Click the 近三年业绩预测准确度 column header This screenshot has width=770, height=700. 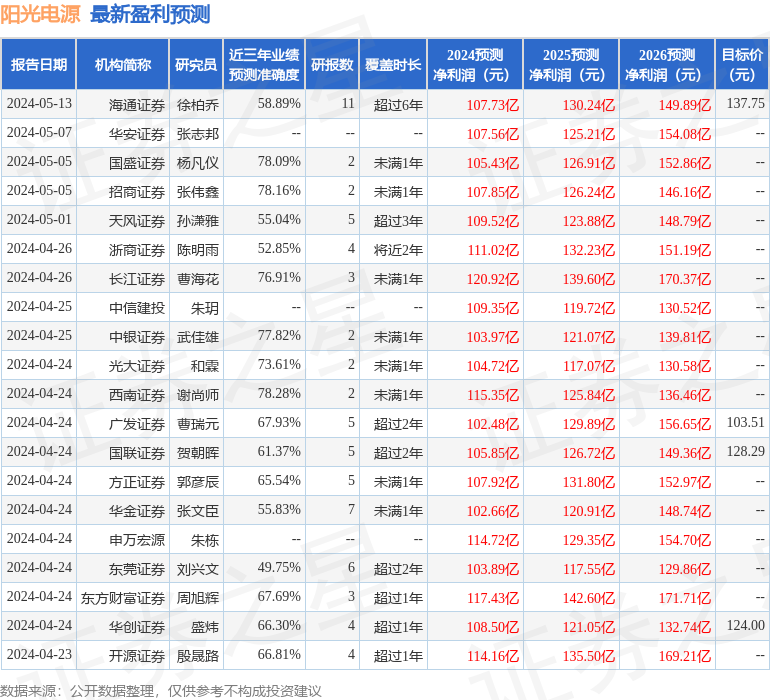(264, 64)
